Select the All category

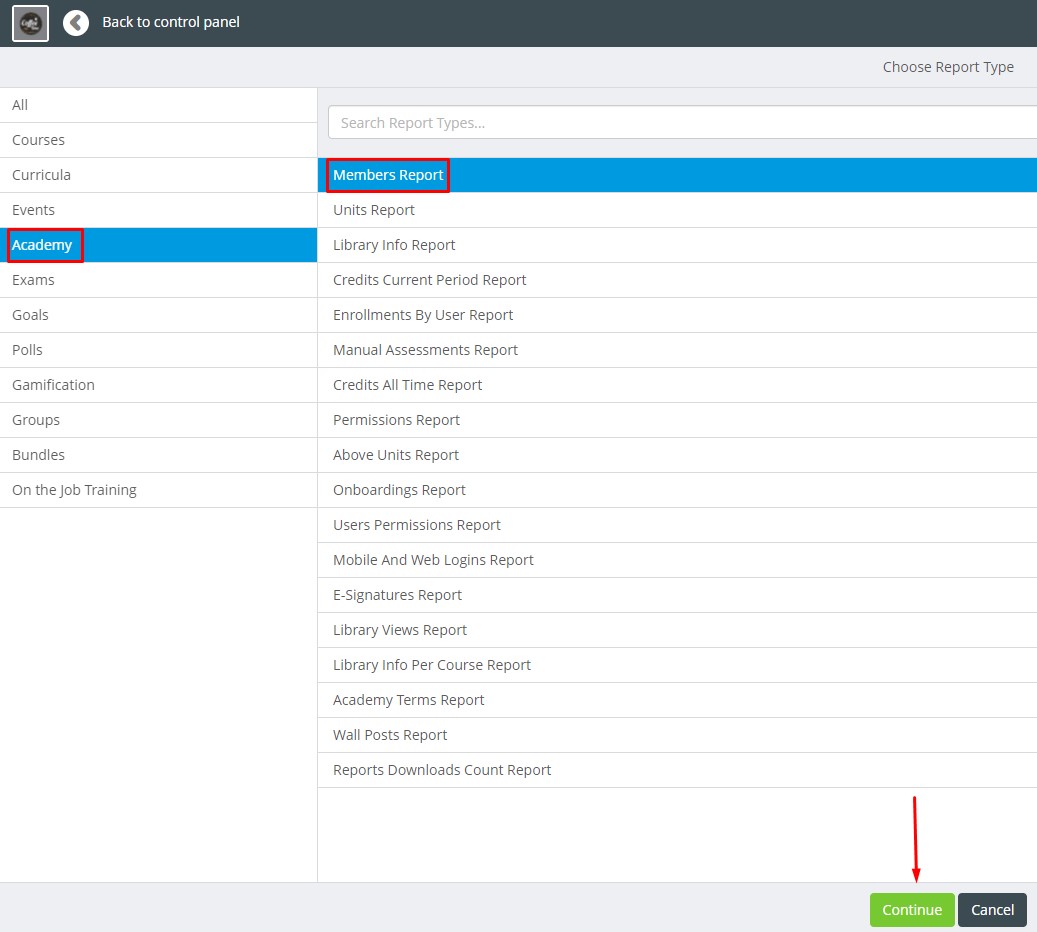[x=158, y=105]
